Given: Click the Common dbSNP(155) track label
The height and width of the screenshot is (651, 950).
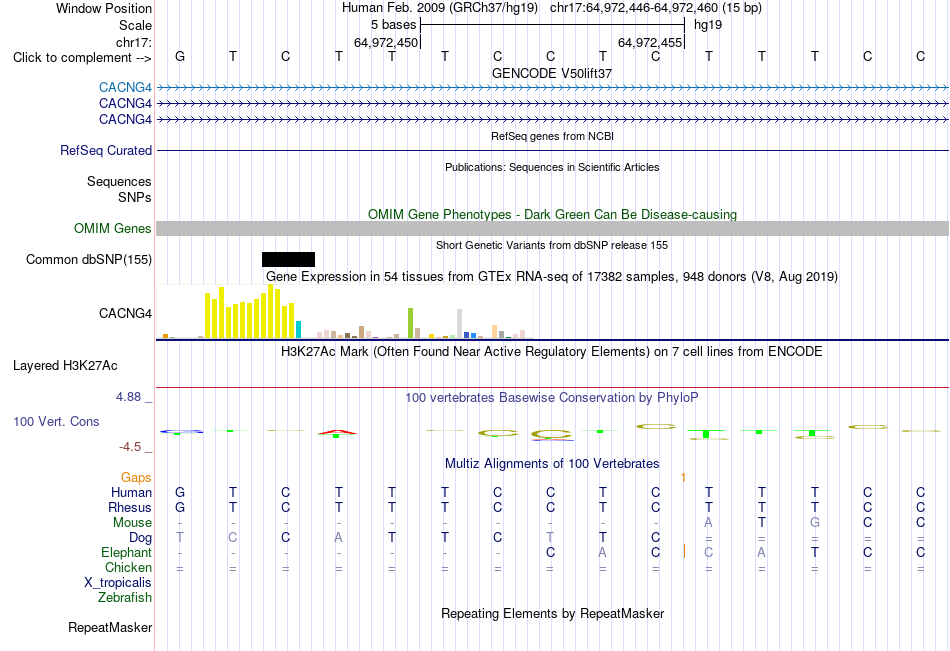Looking at the screenshot, I should tap(89, 259).
